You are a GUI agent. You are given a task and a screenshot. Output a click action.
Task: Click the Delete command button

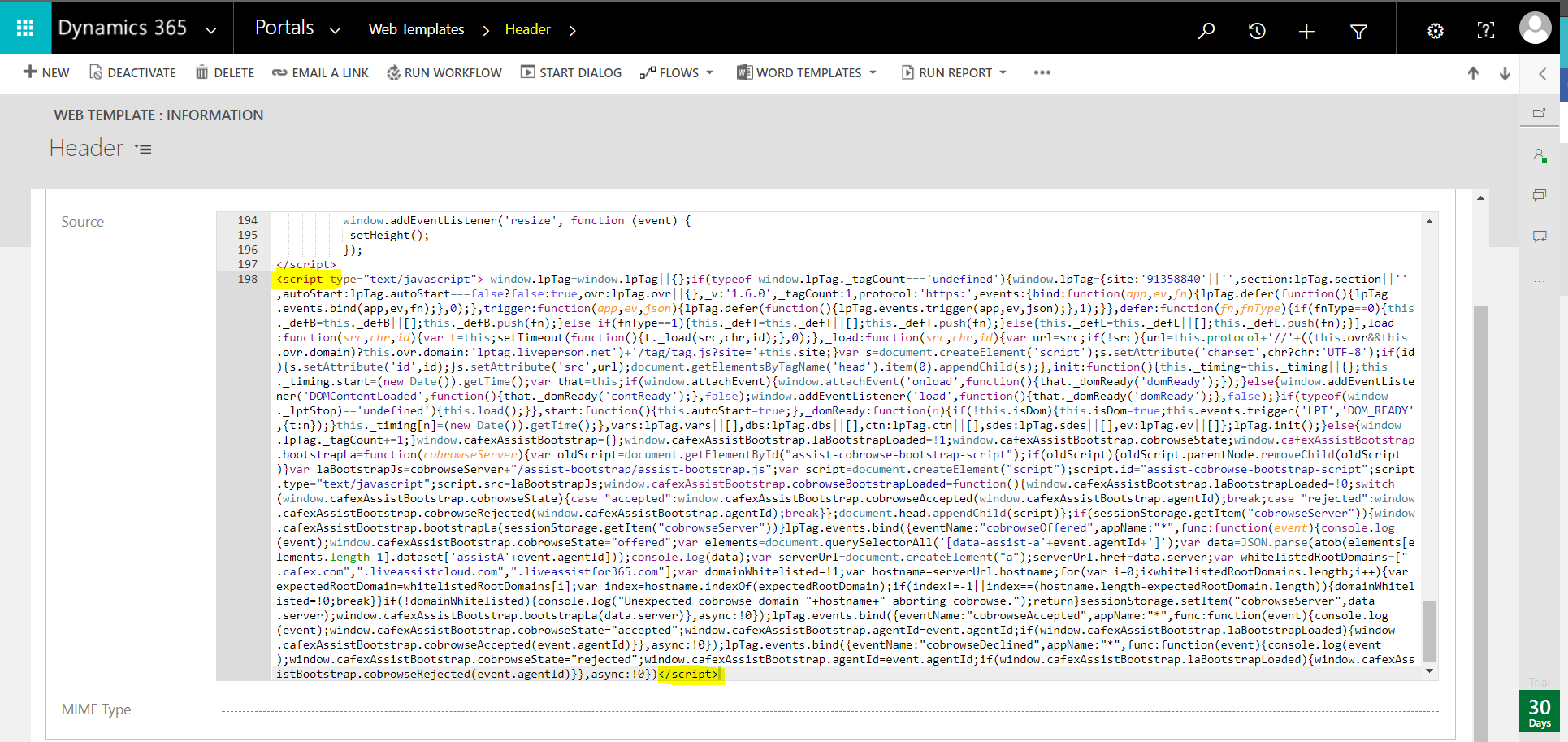pos(225,73)
